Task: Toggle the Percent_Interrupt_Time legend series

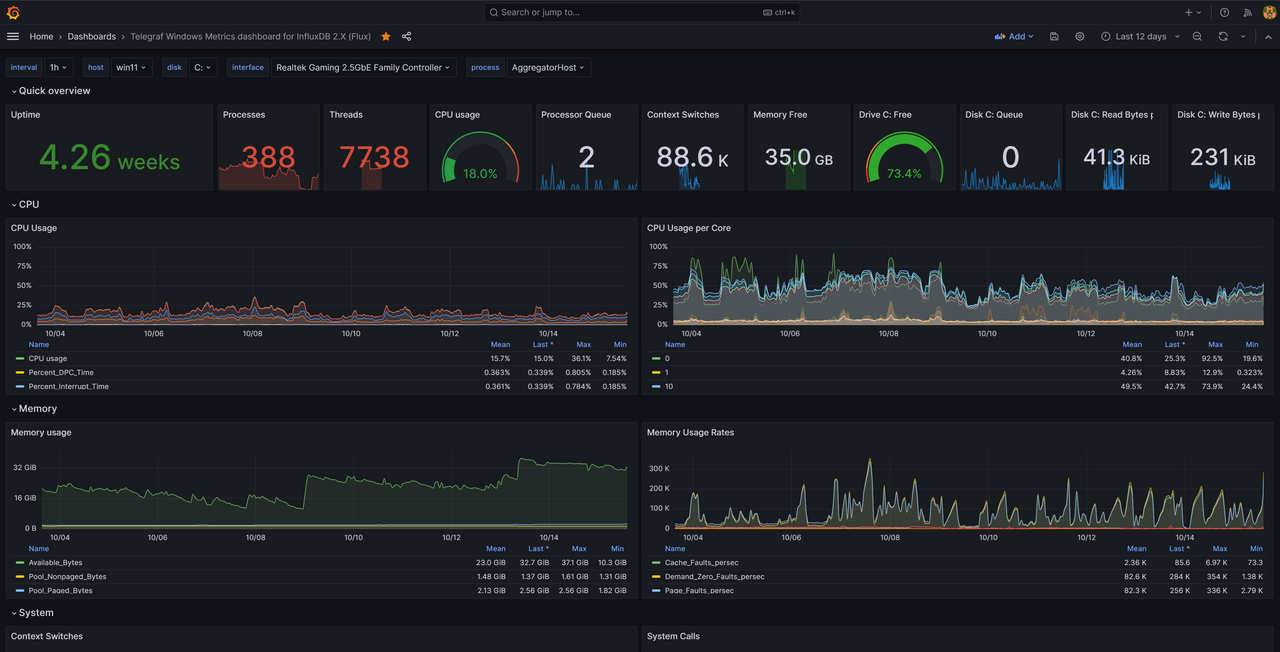Action: coord(69,386)
